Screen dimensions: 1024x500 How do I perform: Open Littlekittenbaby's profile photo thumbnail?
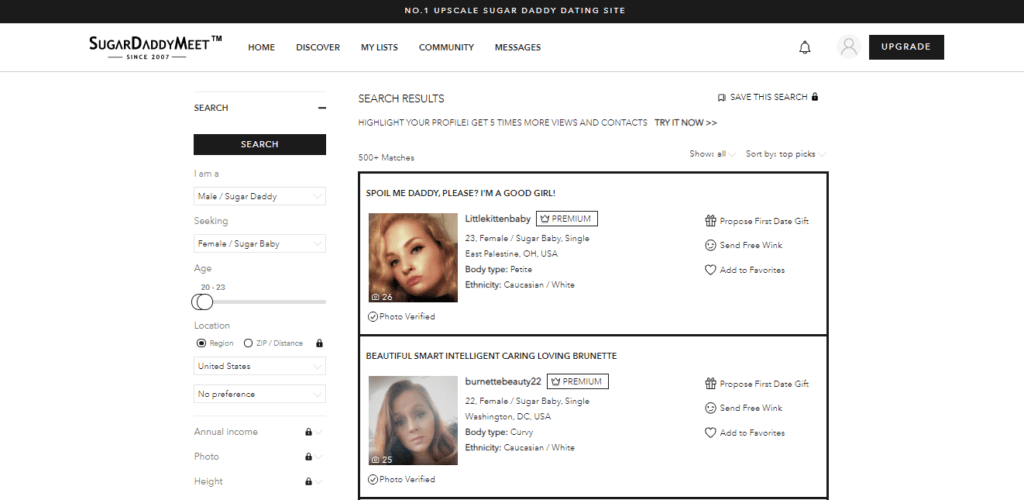click(399, 258)
